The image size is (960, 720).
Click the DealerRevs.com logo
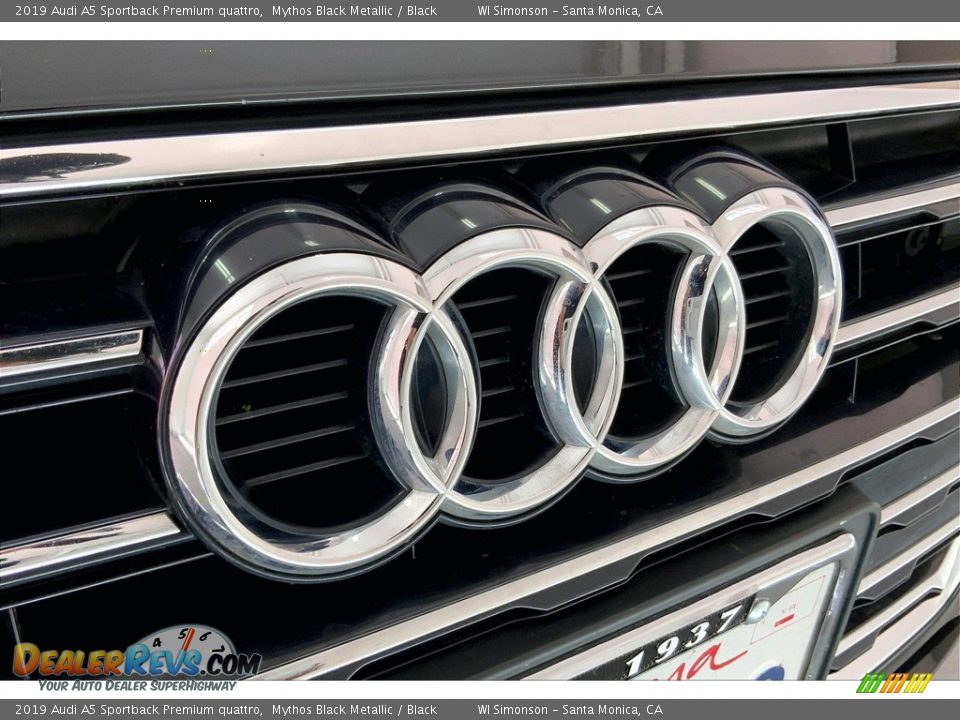click(136, 659)
